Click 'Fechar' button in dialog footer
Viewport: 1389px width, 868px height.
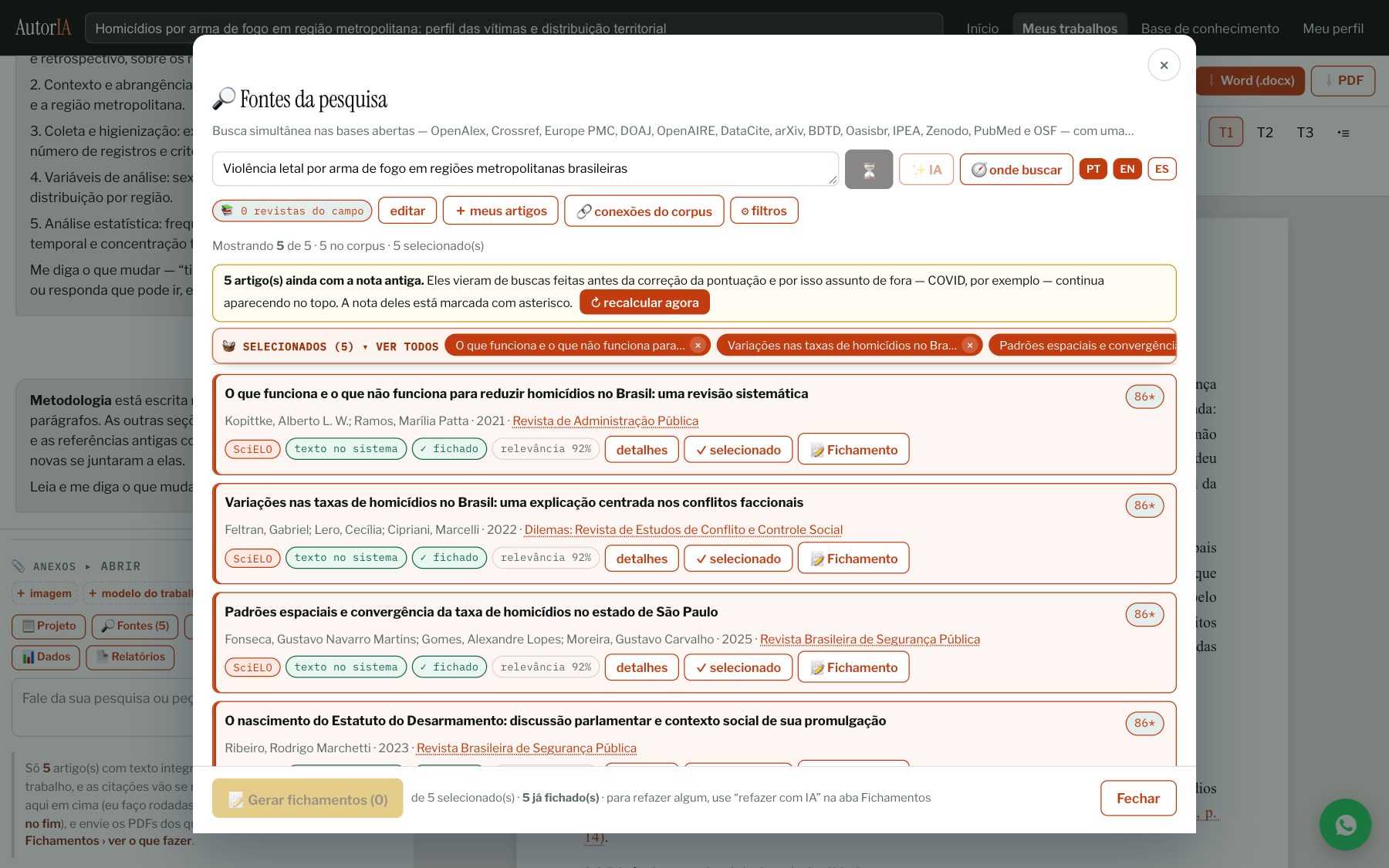pyautogui.click(x=1138, y=798)
